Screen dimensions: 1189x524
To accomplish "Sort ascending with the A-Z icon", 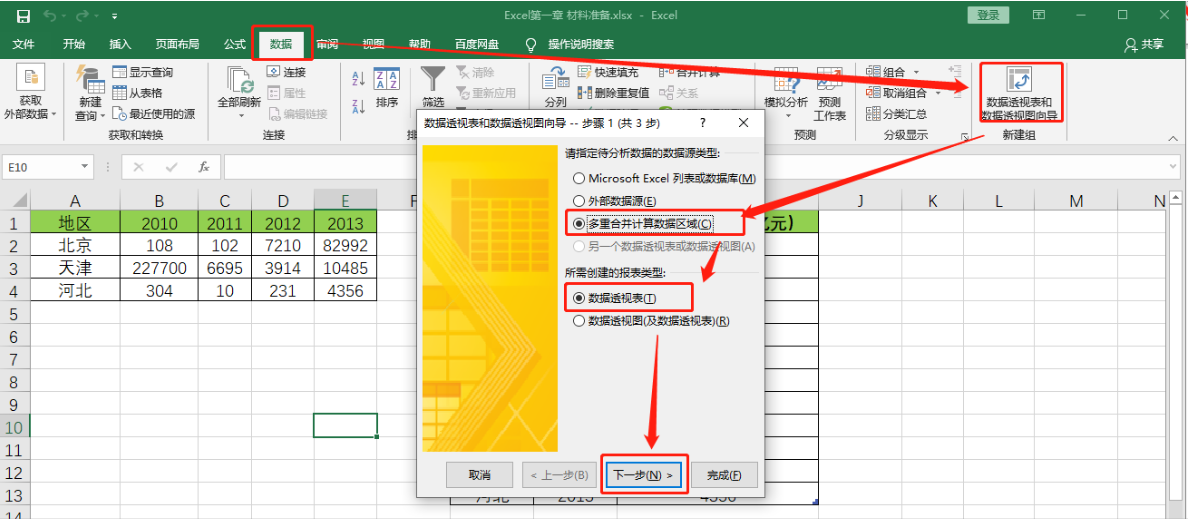I will [359, 80].
